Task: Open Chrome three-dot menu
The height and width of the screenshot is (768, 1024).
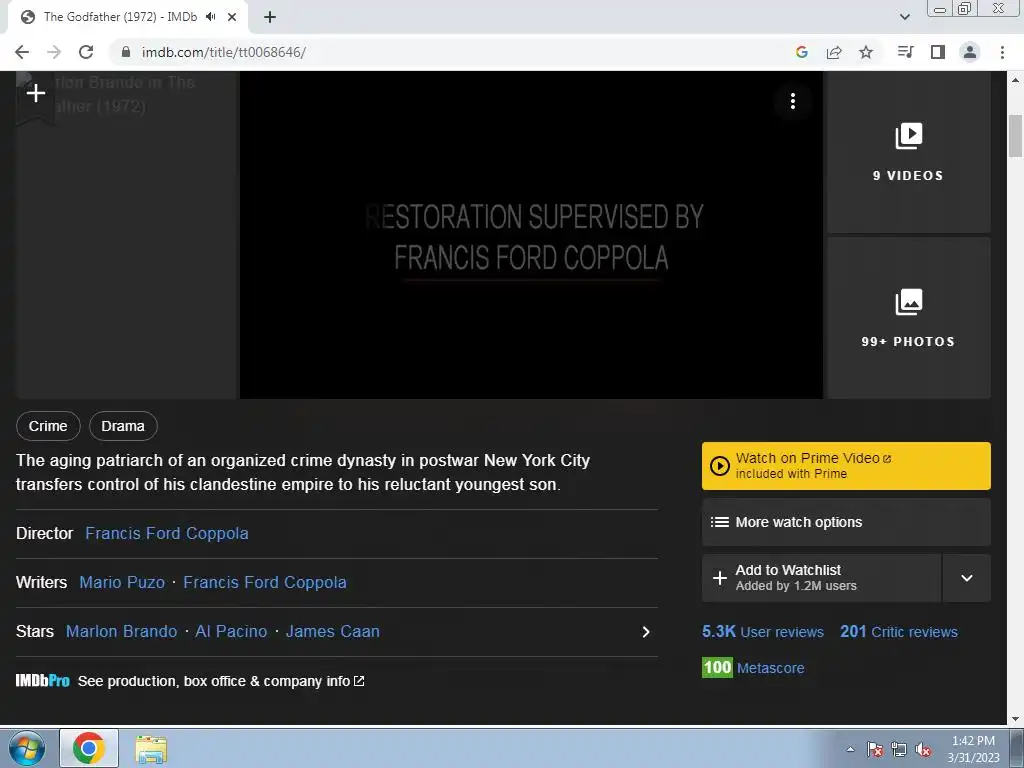Action: 1002,52
